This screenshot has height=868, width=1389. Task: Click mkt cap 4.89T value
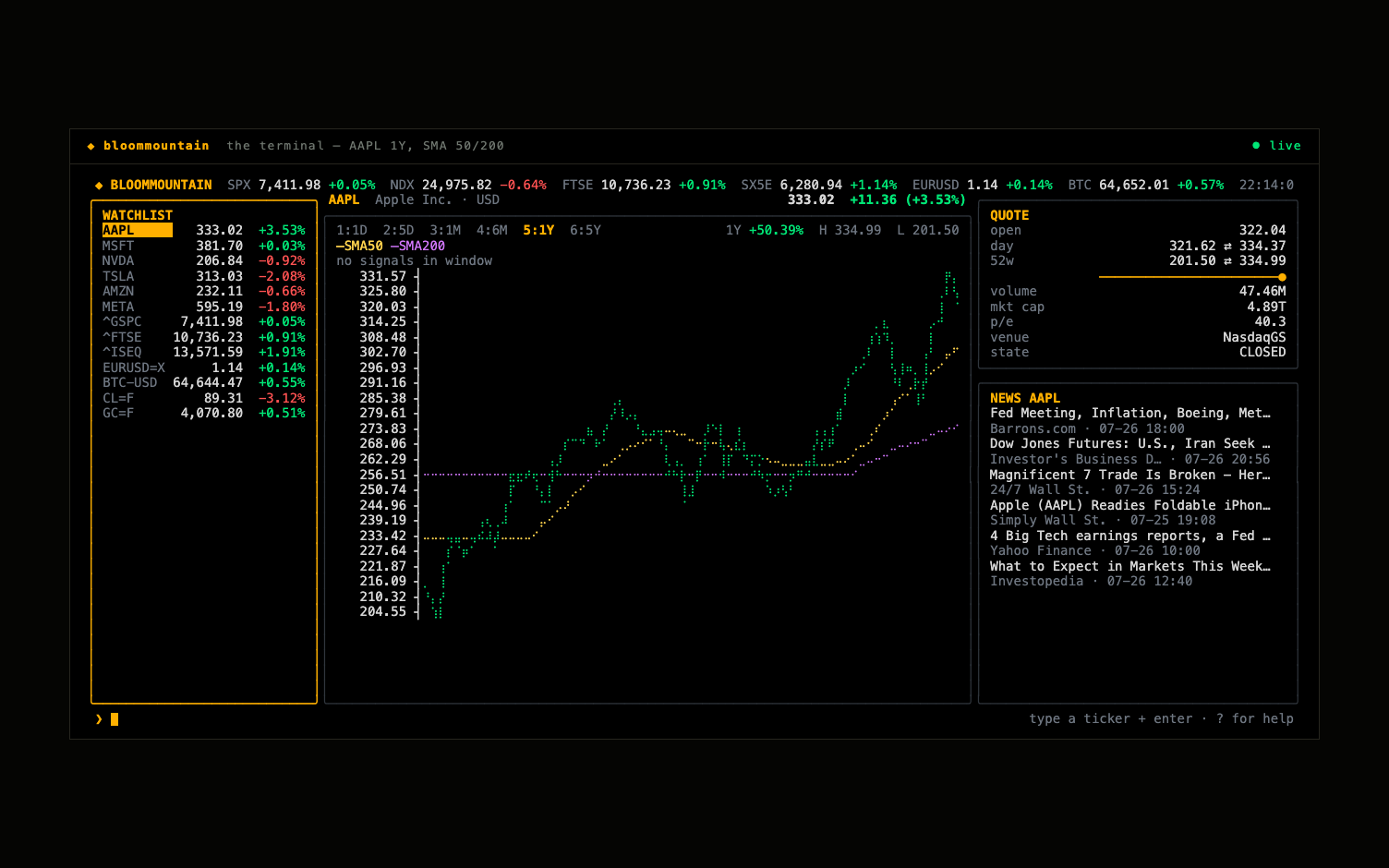[1266, 307]
